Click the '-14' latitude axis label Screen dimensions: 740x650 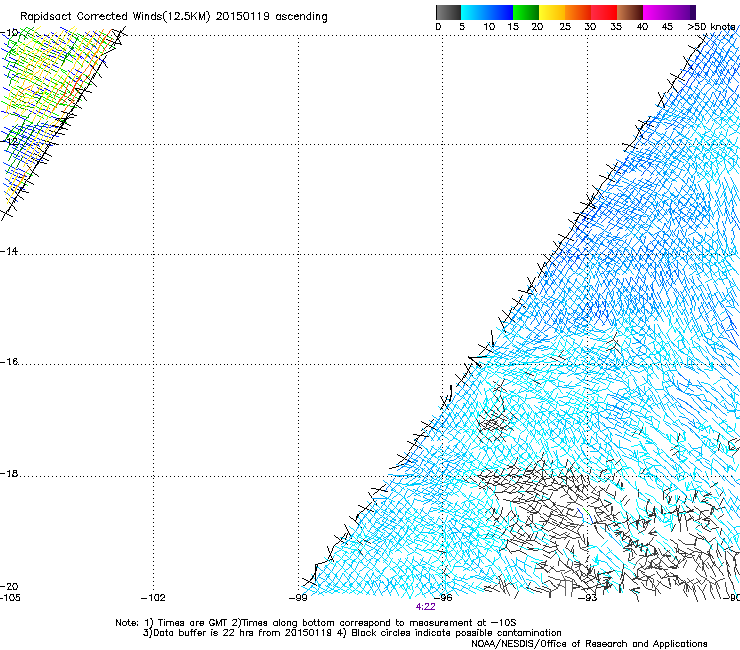click(x=9, y=251)
